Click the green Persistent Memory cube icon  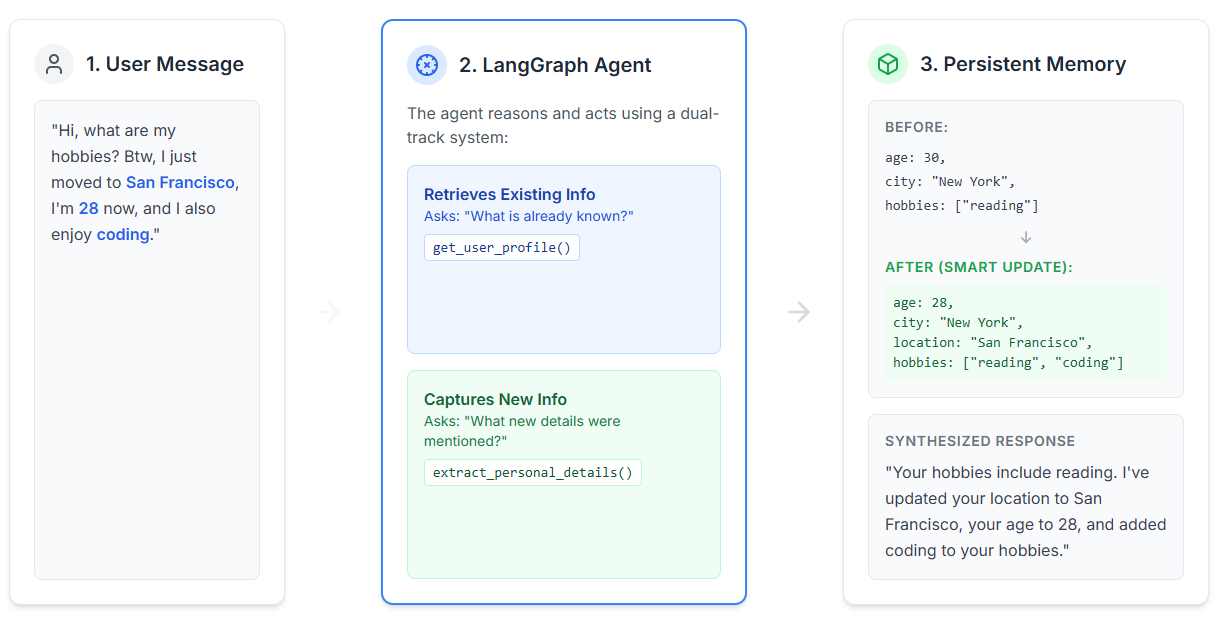pyautogui.click(x=888, y=64)
